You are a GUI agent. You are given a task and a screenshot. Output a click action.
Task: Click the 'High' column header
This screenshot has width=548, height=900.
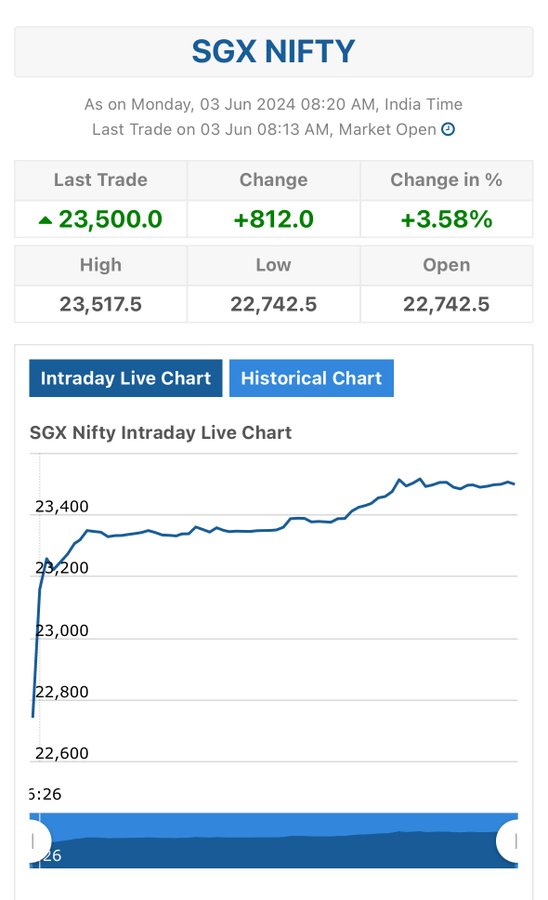[100, 265]
